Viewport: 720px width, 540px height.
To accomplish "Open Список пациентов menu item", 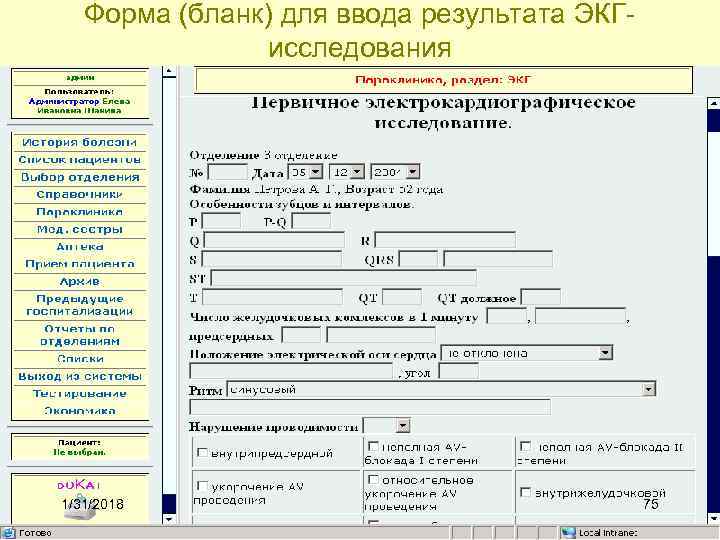I will click(x=79, y=160).
